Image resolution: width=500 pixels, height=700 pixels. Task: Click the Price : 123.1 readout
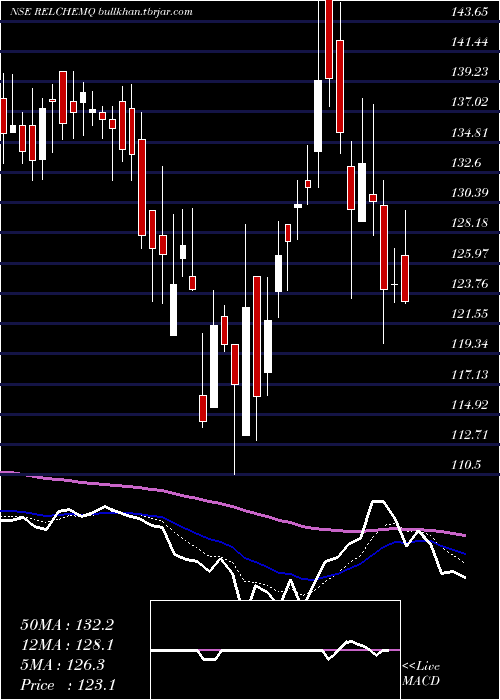tap(68, 684)
